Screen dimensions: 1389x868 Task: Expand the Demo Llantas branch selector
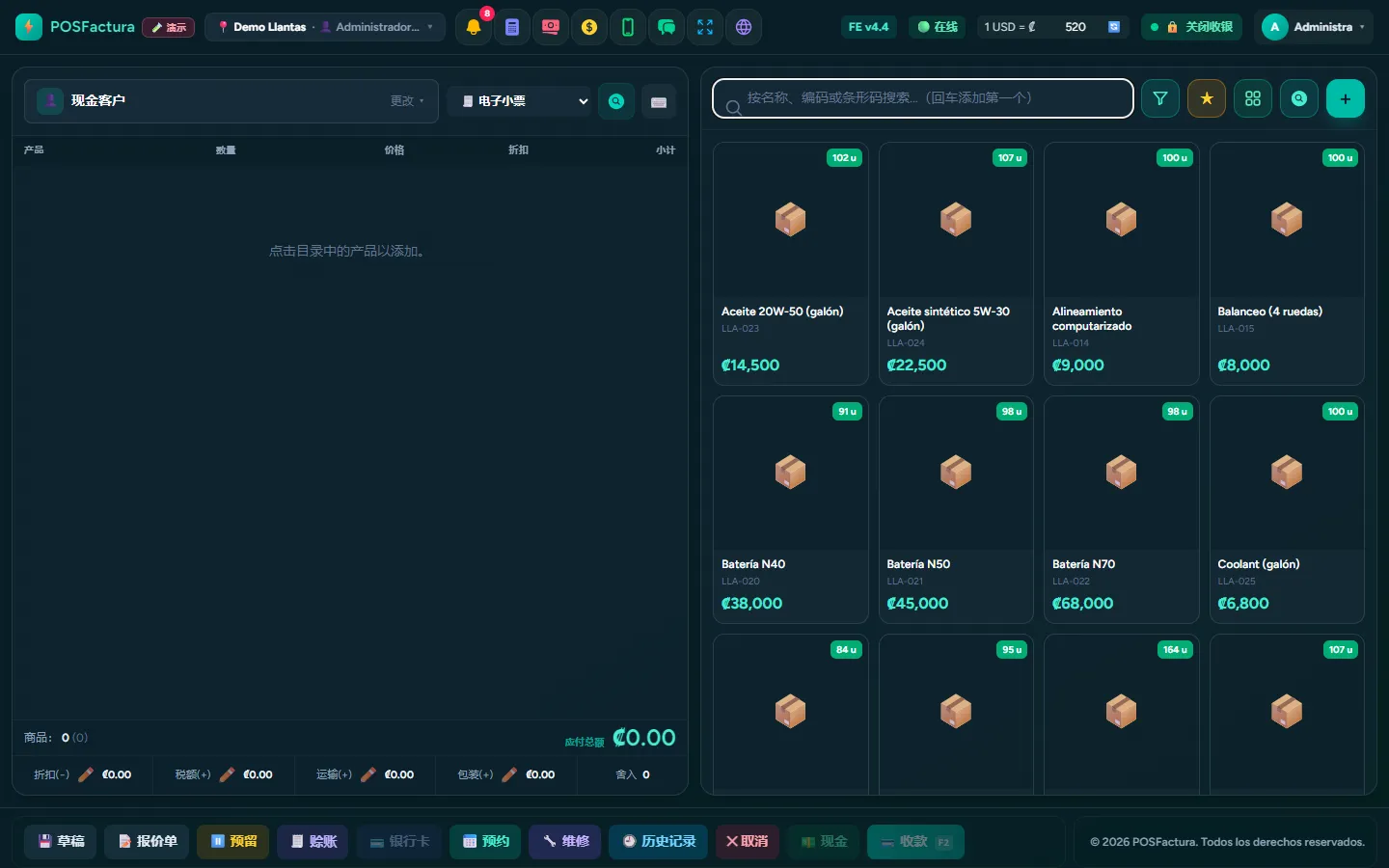325,27
